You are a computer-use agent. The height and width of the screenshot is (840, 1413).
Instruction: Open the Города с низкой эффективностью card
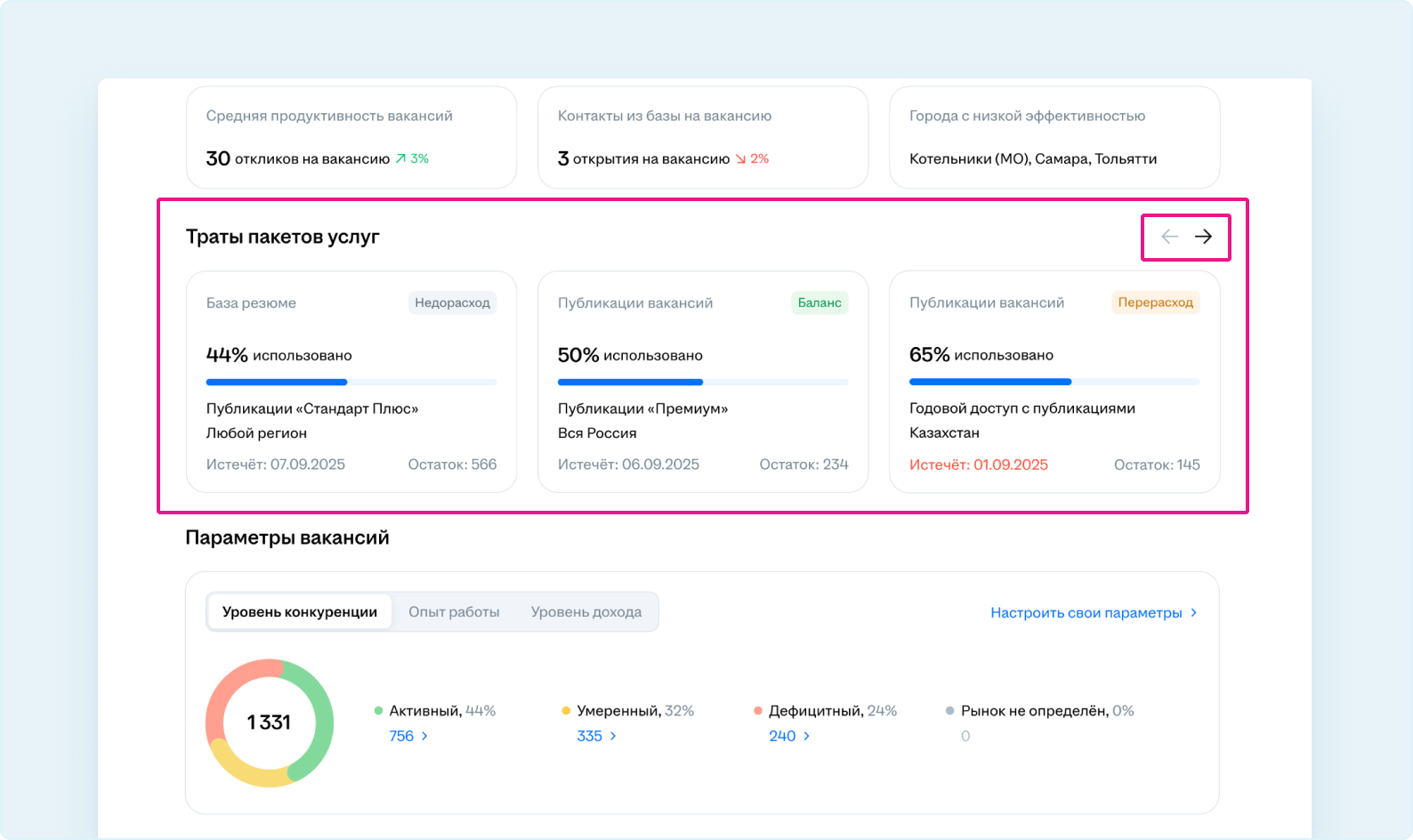coord(1054,137)
